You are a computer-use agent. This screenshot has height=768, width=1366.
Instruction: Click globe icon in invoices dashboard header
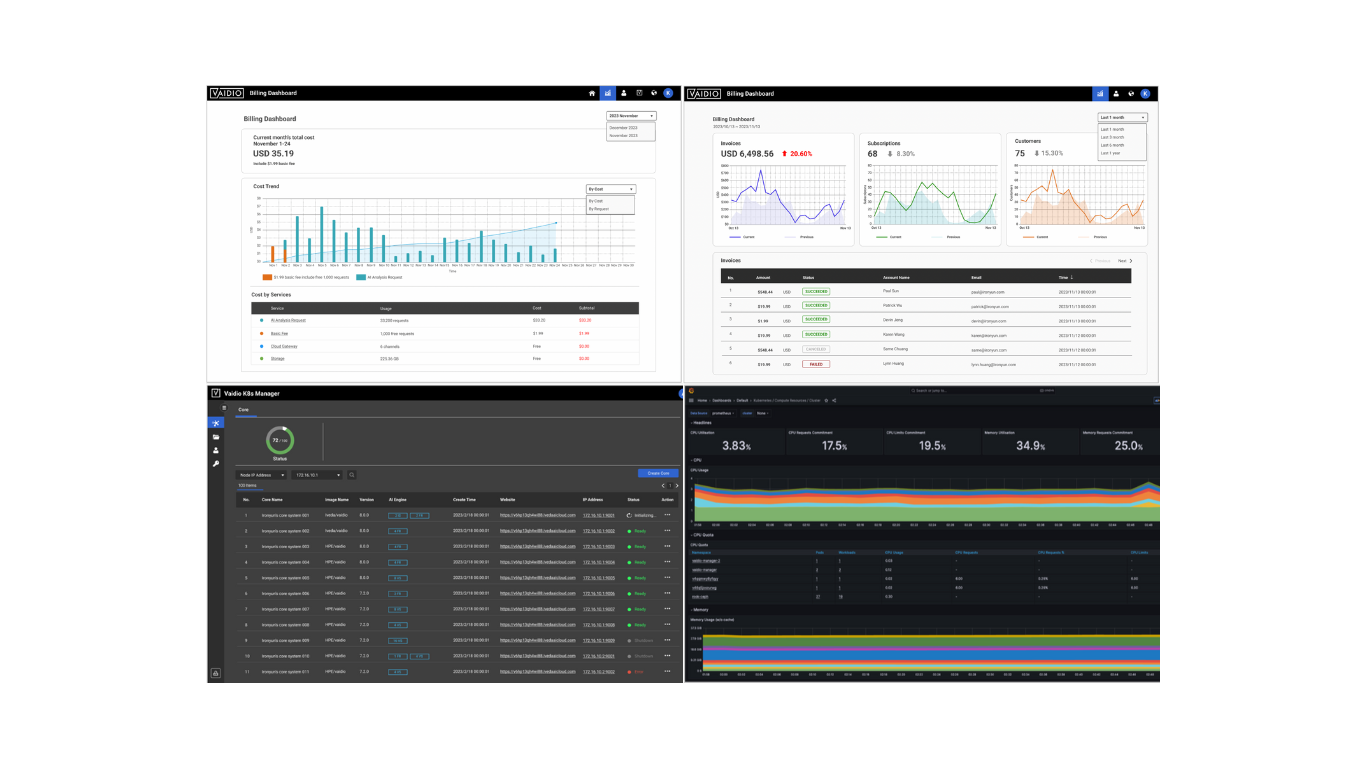(x=1130, y=93)
